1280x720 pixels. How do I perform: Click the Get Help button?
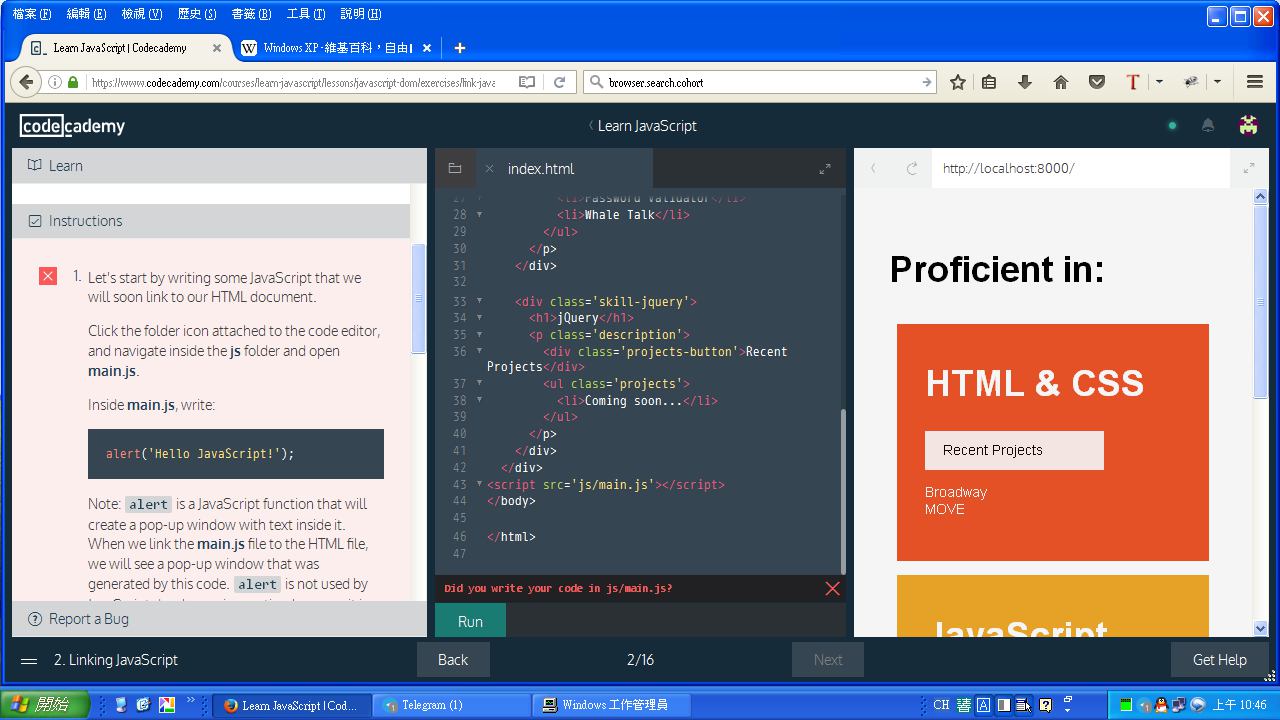point(1219,660)
